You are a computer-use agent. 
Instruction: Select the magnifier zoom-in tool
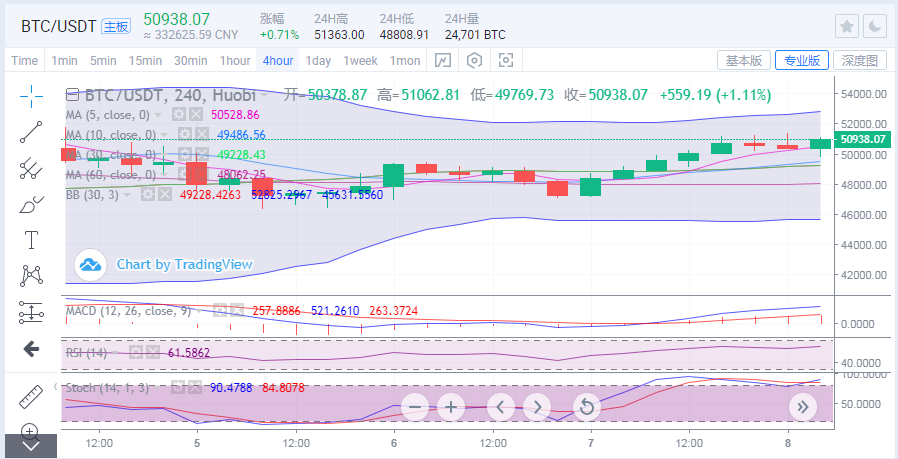[x=30, y=430]
